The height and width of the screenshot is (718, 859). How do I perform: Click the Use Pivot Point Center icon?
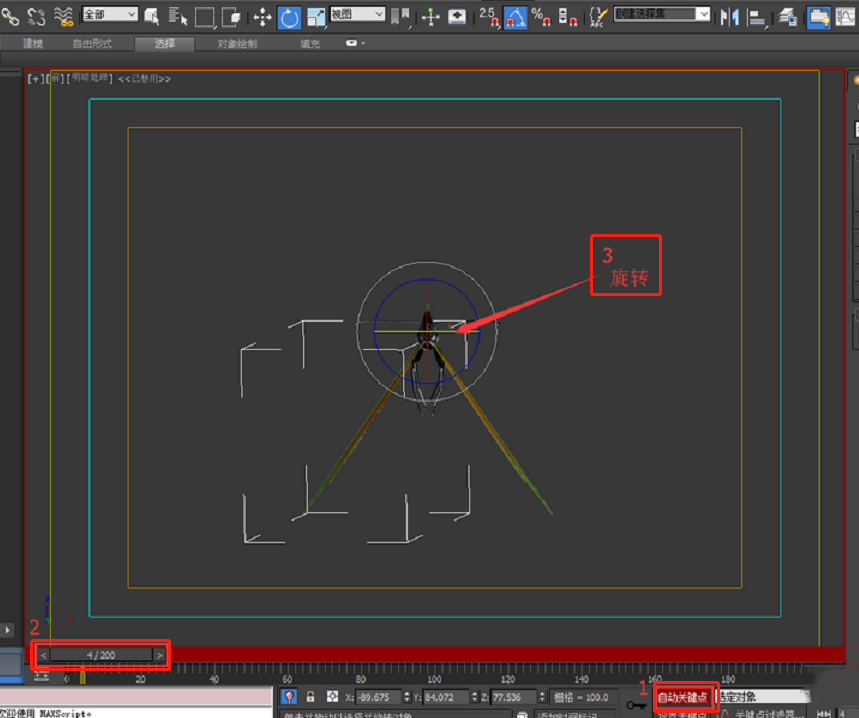click(x=400, y=17)
